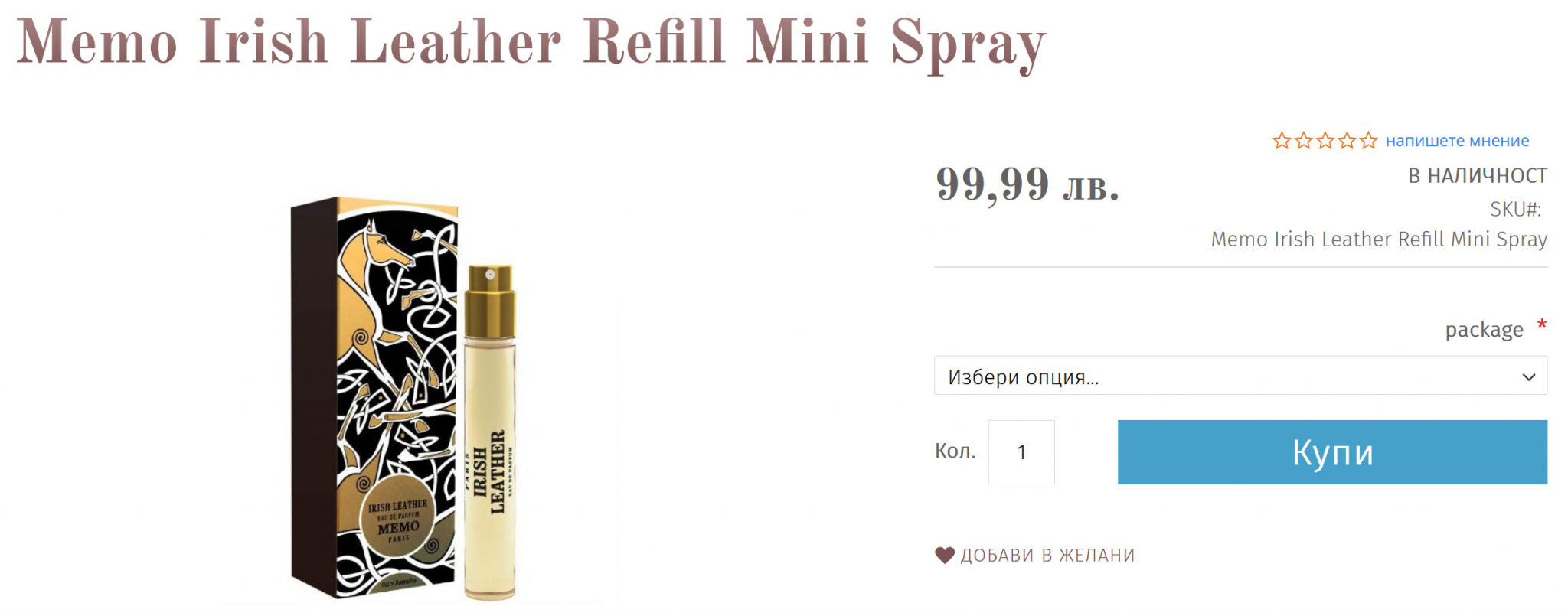Image resolution: width=1568 pixels, height=616 pixels.
Task: Click the product title heading
Action: tap(531, 43)
